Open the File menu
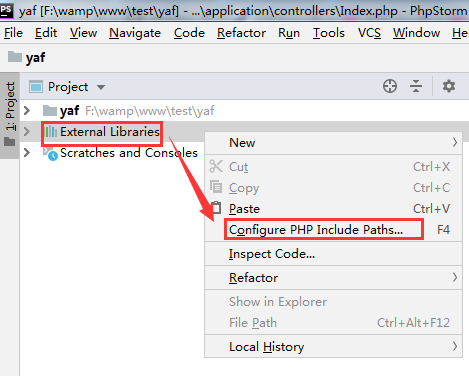The height and width of the screenshot is (376, 469). click(13, 33)
